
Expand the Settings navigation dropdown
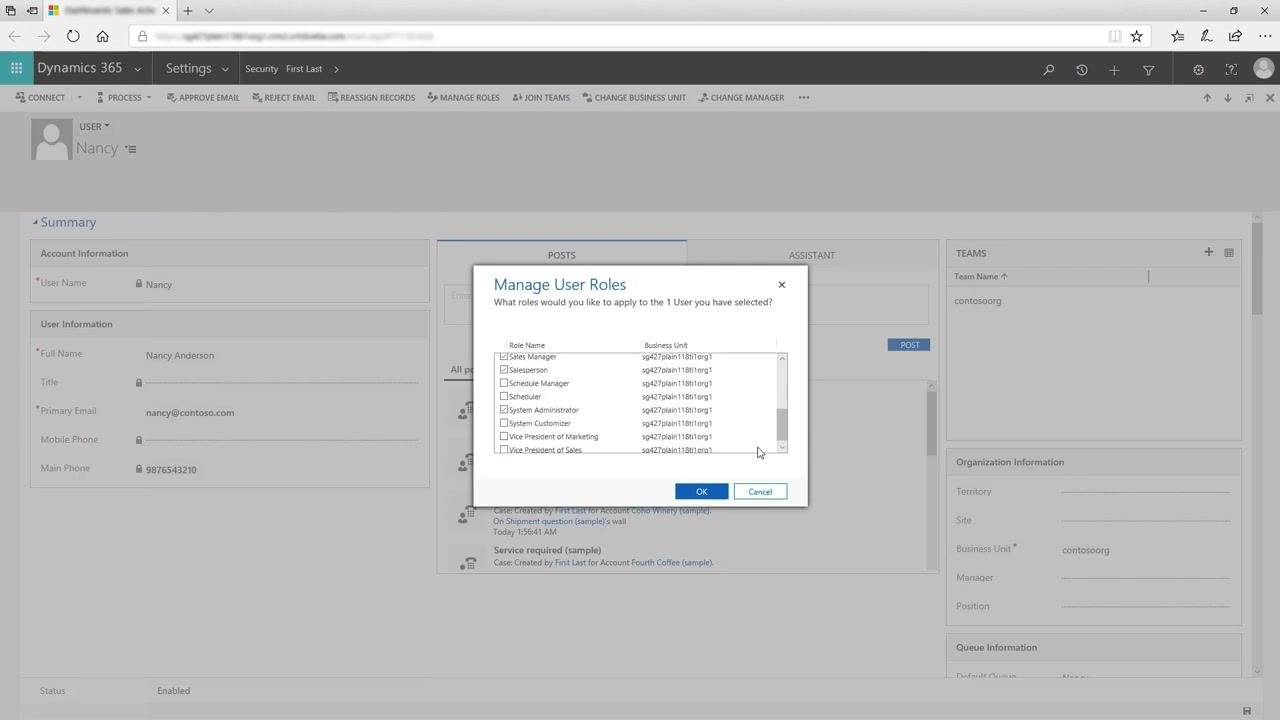click(x=225, y=69)
